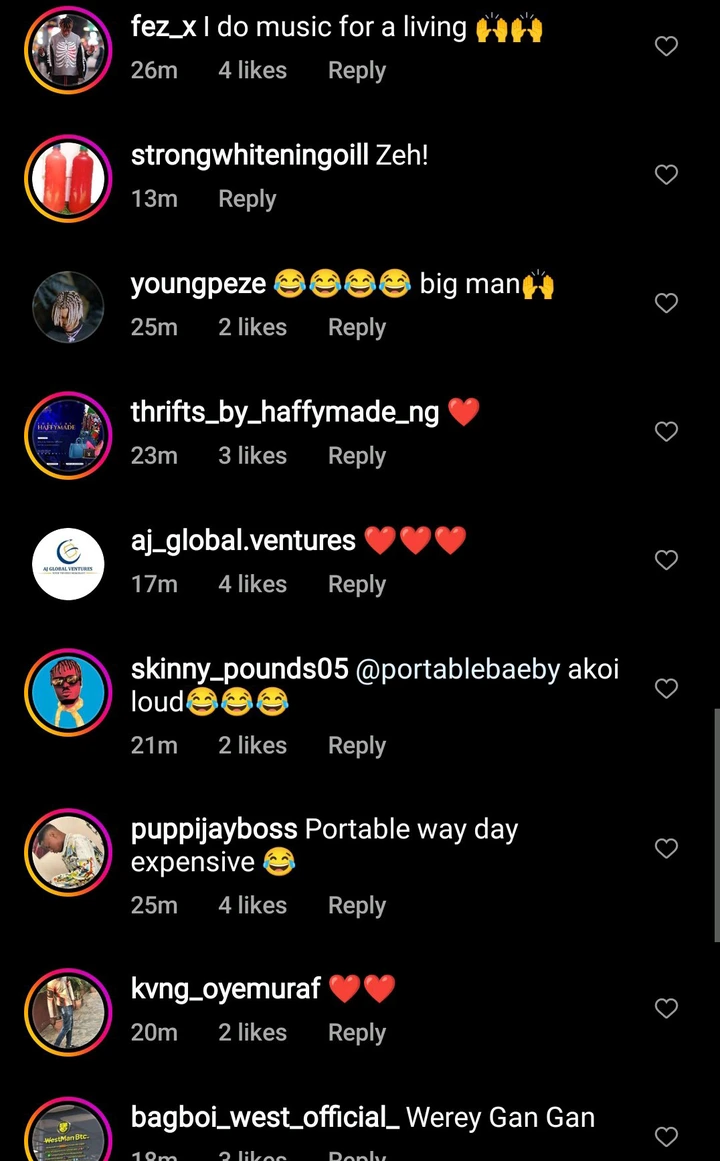
Task: Like aj_global.ventures' comment
Action: (666, 560)
